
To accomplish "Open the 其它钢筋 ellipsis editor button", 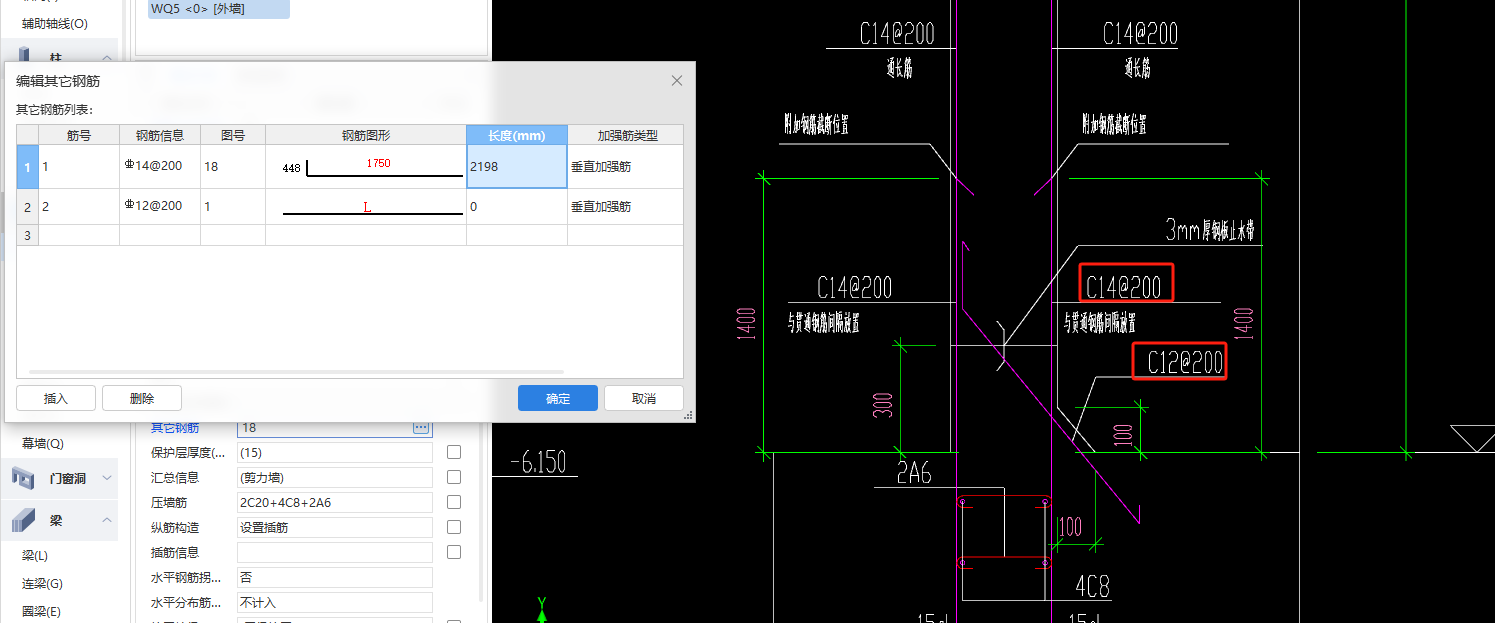I will pos(422,428).
